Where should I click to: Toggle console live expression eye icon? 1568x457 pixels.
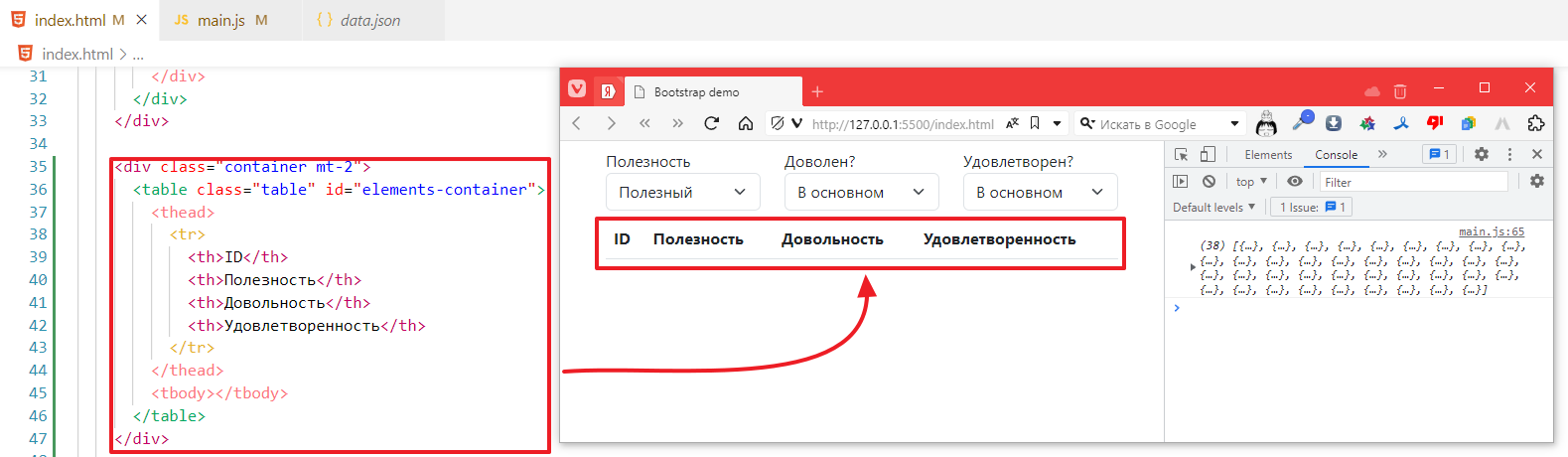tap(1295, 182)
